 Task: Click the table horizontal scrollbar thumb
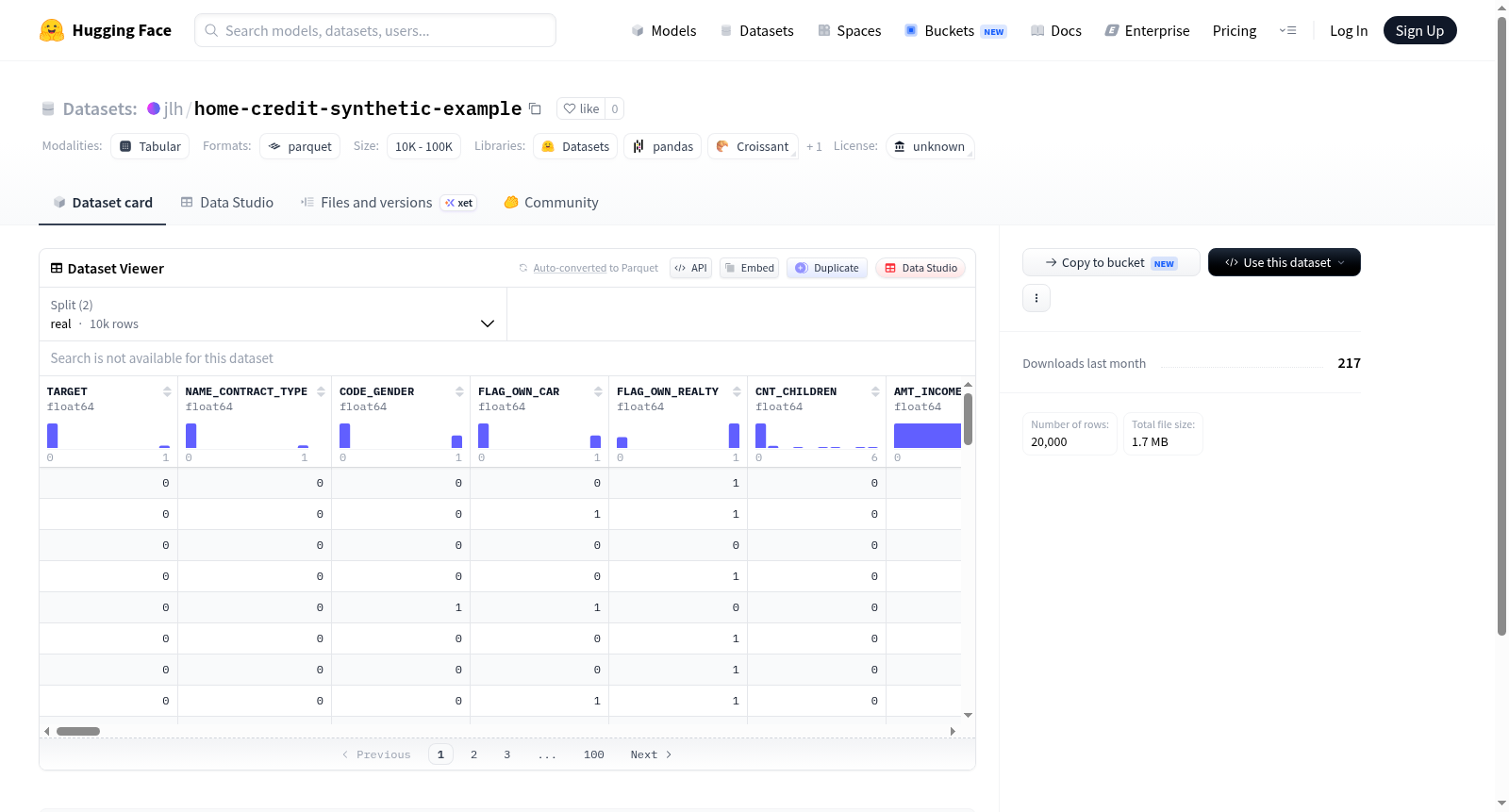pos(78,731)
